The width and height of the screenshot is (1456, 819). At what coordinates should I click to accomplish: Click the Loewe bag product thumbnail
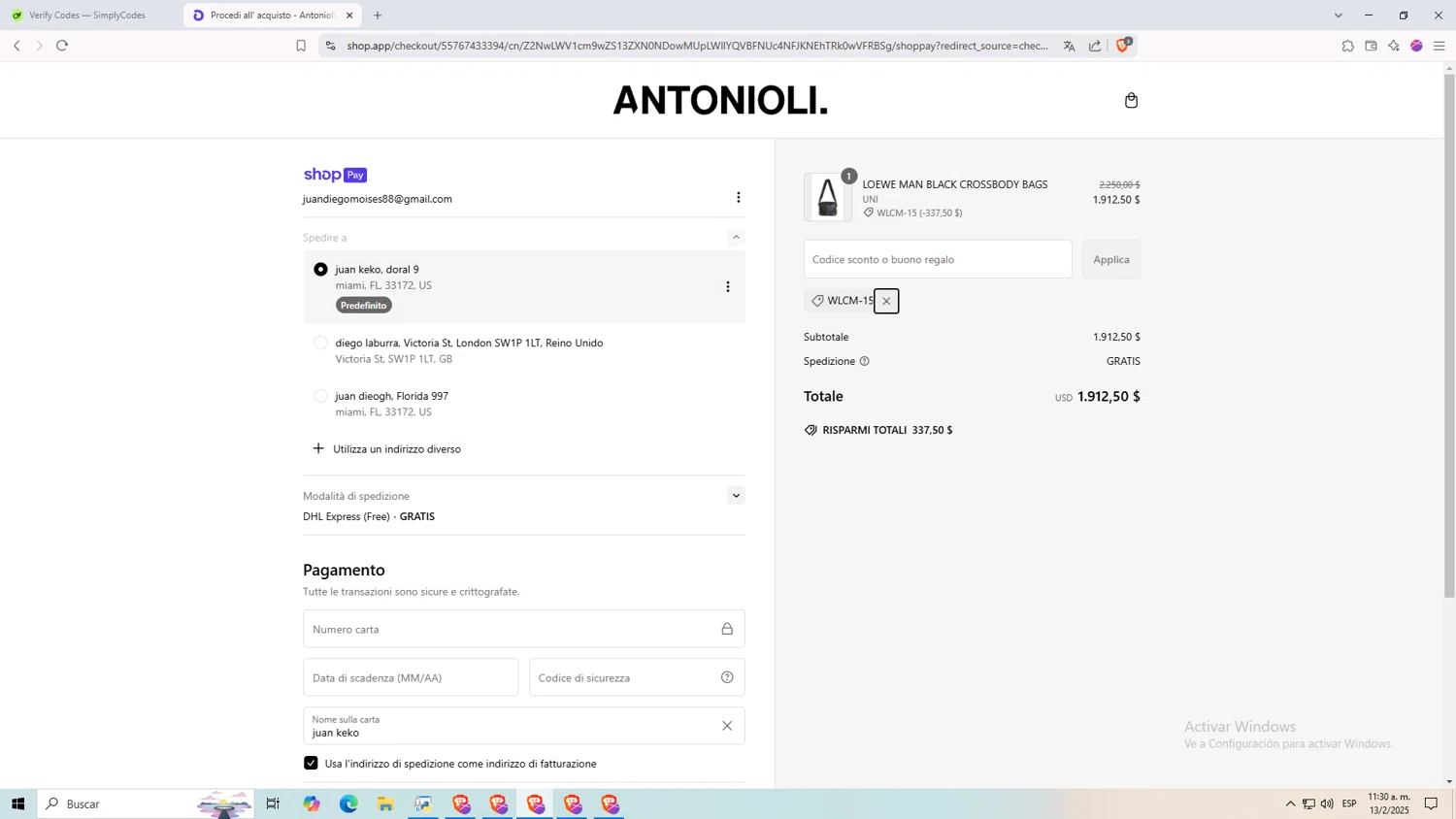pos(827,197)
